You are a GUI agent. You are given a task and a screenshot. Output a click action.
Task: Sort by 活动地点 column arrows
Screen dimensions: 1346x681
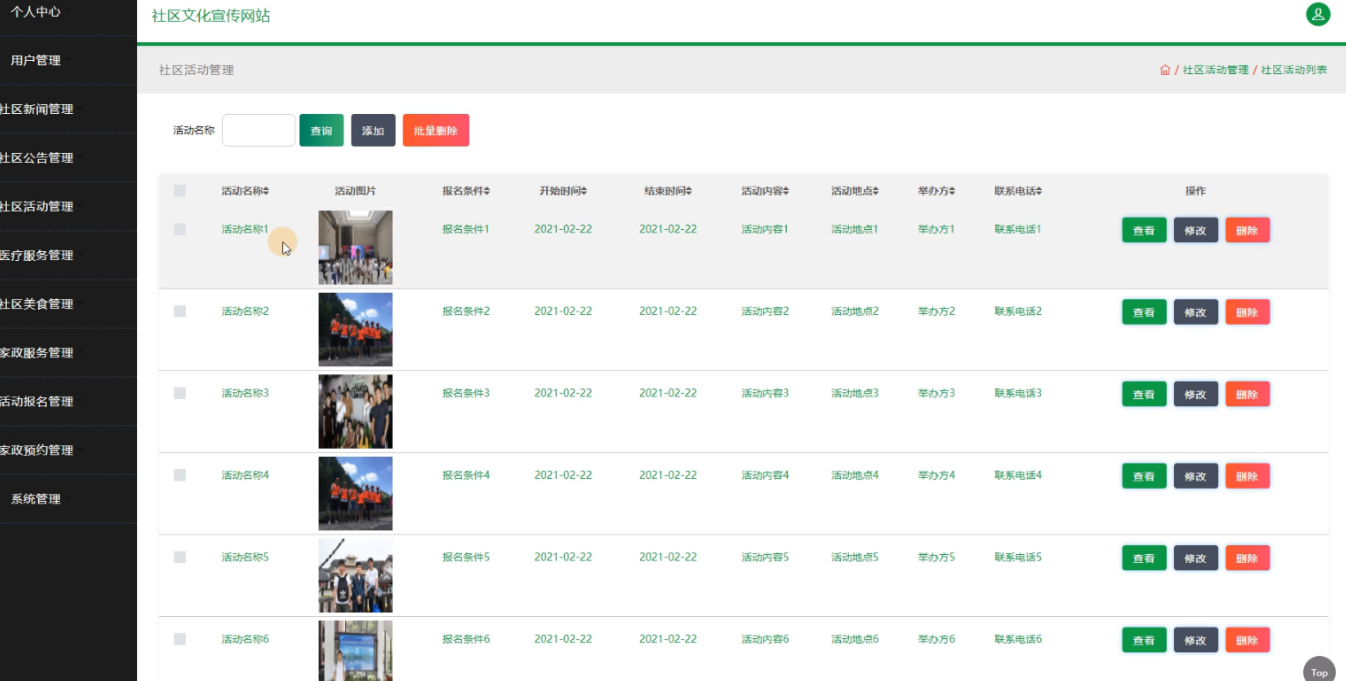876,191
